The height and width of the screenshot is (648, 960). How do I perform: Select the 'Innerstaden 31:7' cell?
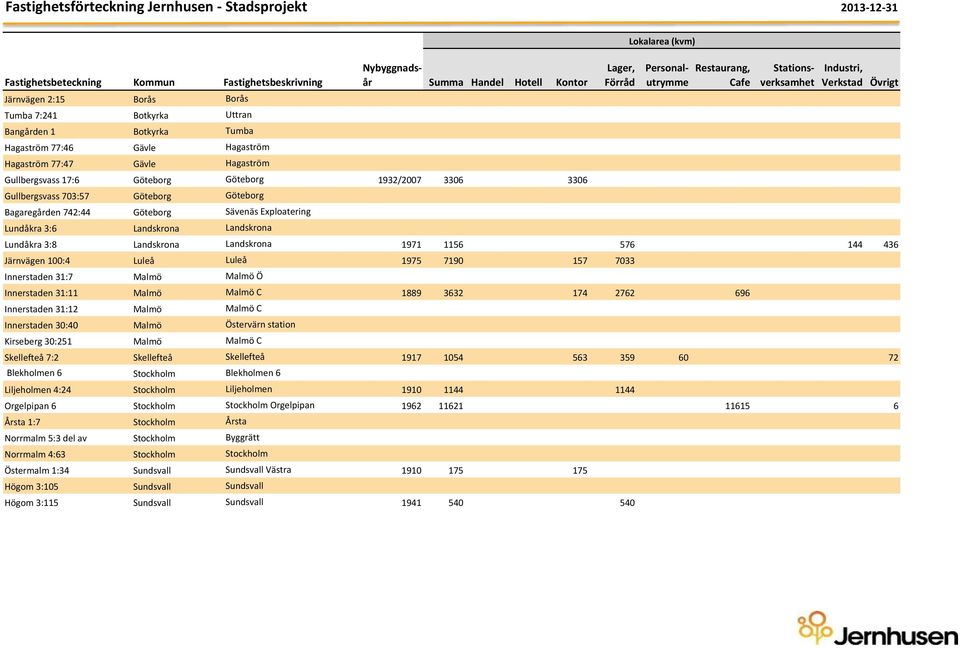pos(39,277)
